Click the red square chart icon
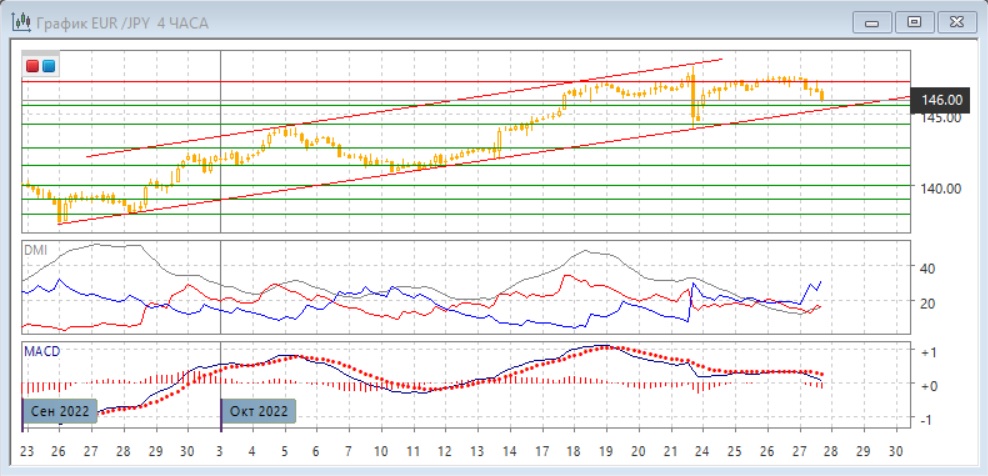Screen dimensions: 988x476 (x=34, y=66)
